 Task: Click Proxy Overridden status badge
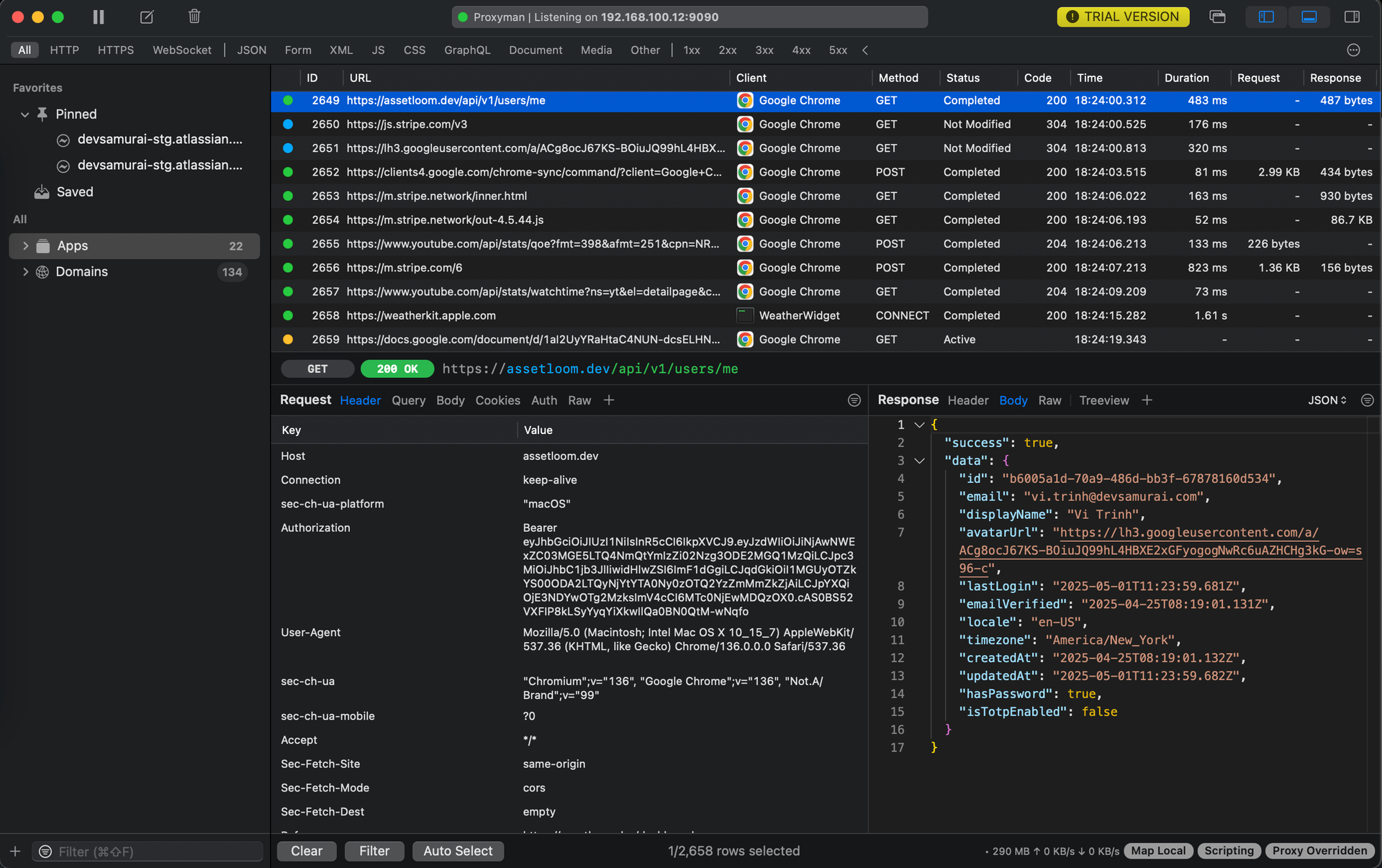point(1319,851)
